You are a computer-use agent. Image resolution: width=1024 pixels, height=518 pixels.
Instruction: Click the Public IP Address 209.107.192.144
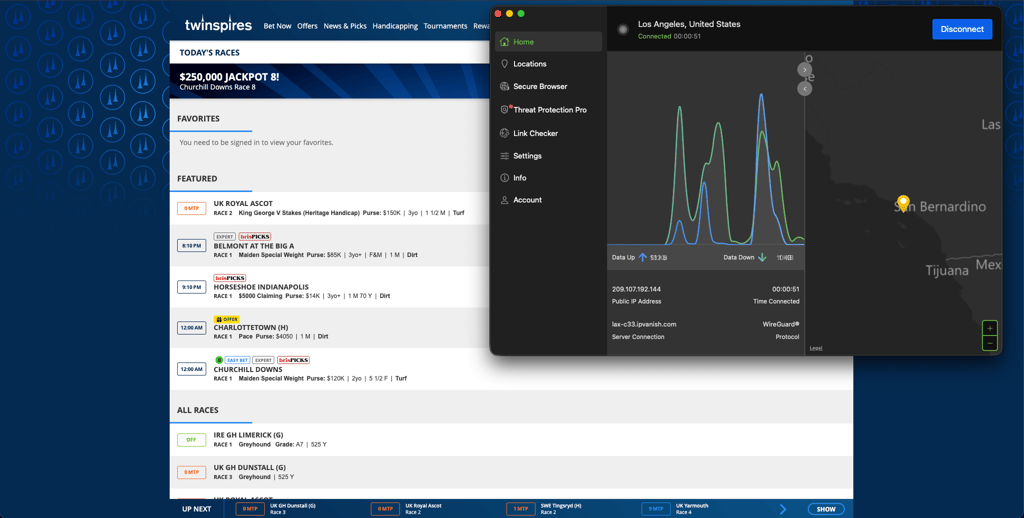[636, 289]
